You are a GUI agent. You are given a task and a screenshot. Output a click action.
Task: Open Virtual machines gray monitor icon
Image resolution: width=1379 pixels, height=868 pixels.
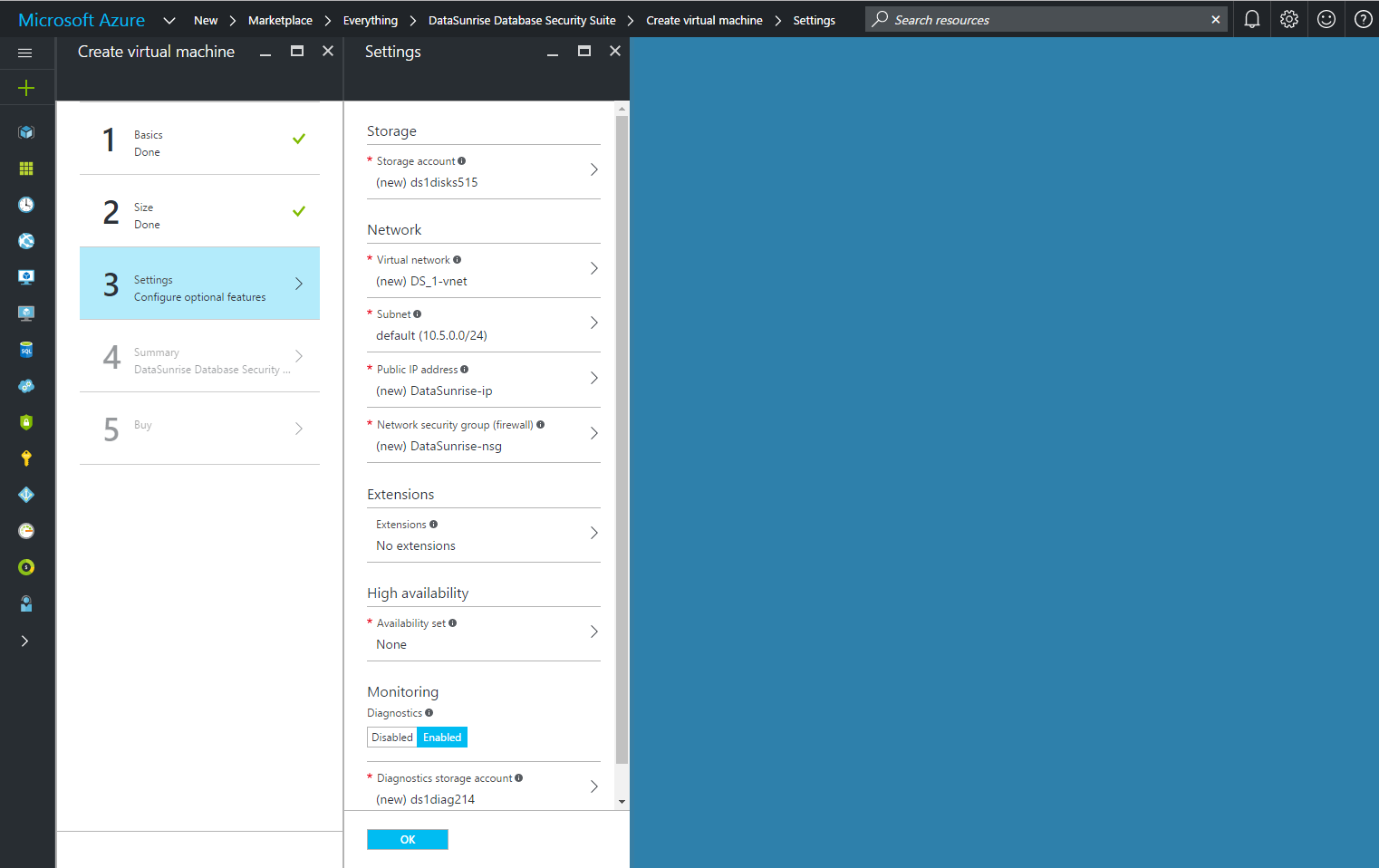pyautogui.click(x=26, y=313)
